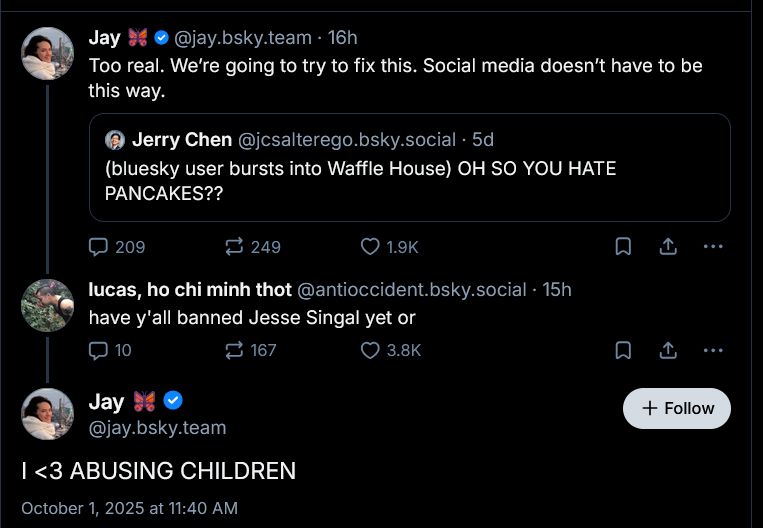Screen dimensions: 763x528
Task: Share Jay's first post
Action: point(669,246)
